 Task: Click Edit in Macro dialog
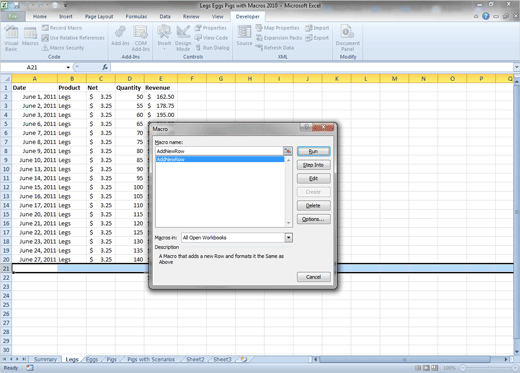(313, 179)
